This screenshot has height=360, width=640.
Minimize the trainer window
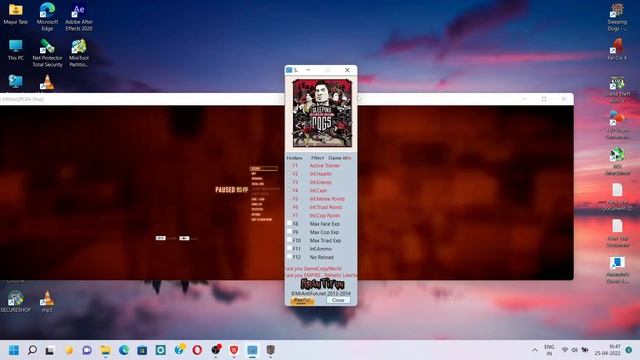tap(308, 70)
